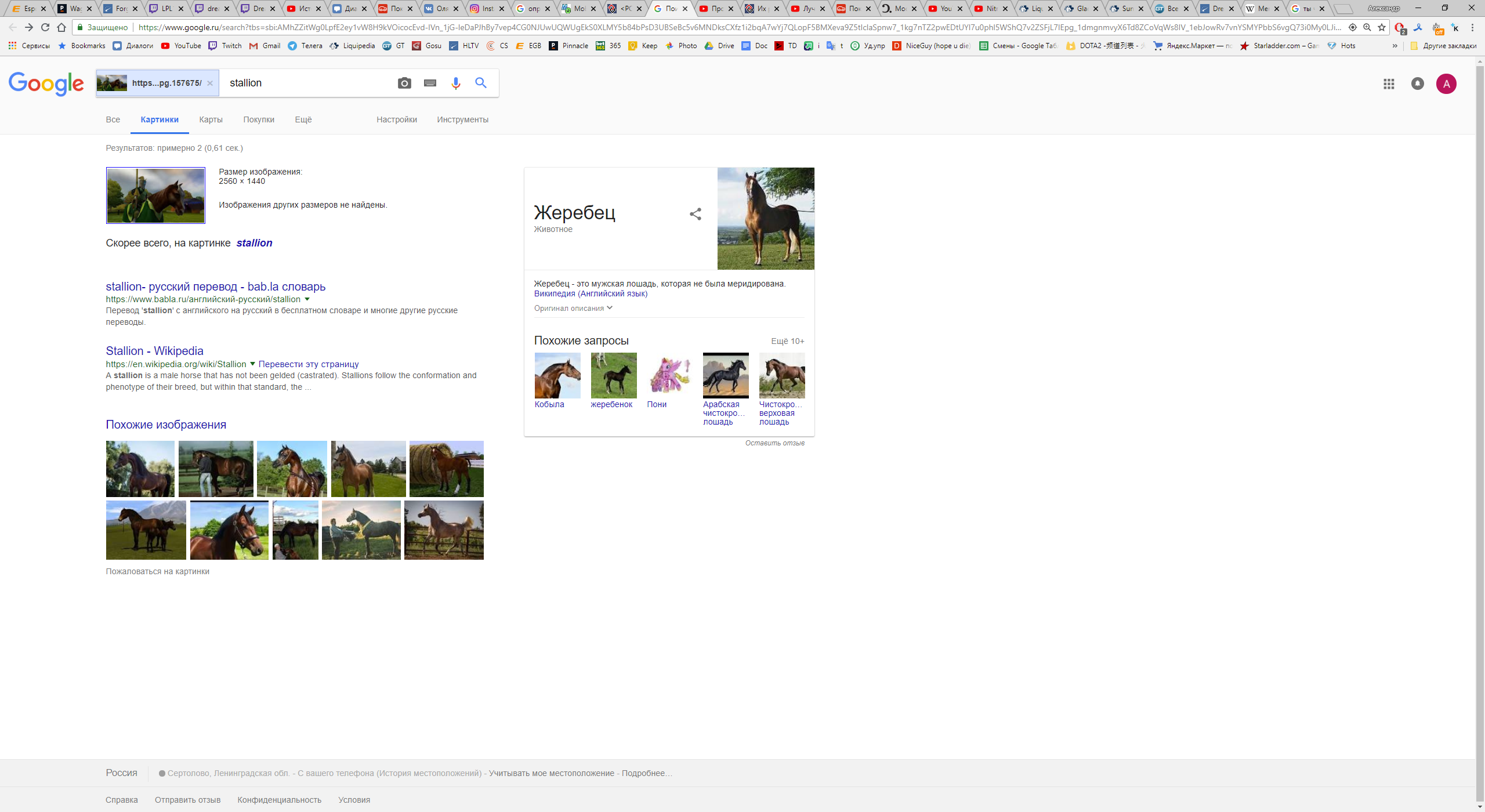Start voice search with the microphone icon
Viewport: 1485px width, 812px height.
455,83
